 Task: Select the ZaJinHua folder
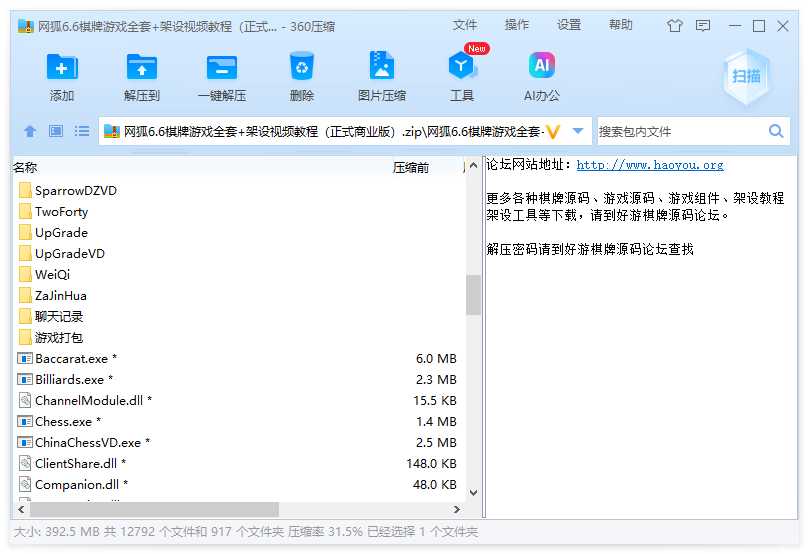pyautogui.click(x=53, y=296)
